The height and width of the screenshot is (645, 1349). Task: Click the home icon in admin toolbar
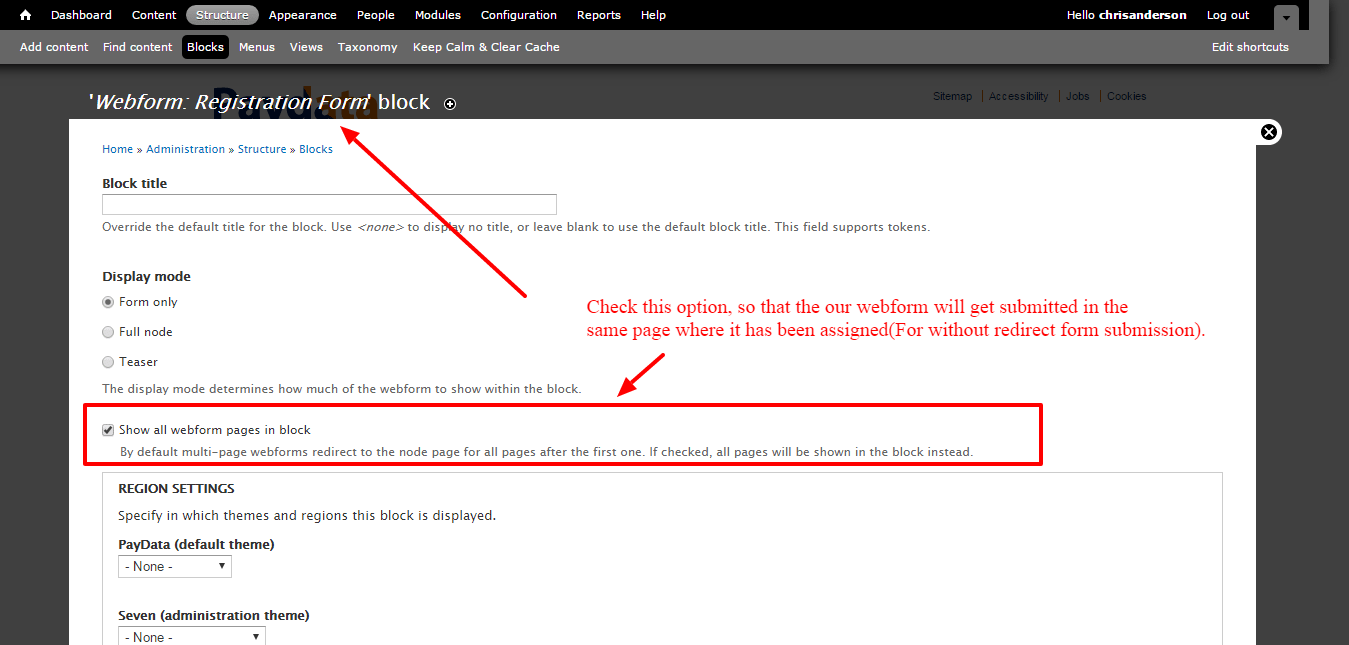tap(26, 15)
